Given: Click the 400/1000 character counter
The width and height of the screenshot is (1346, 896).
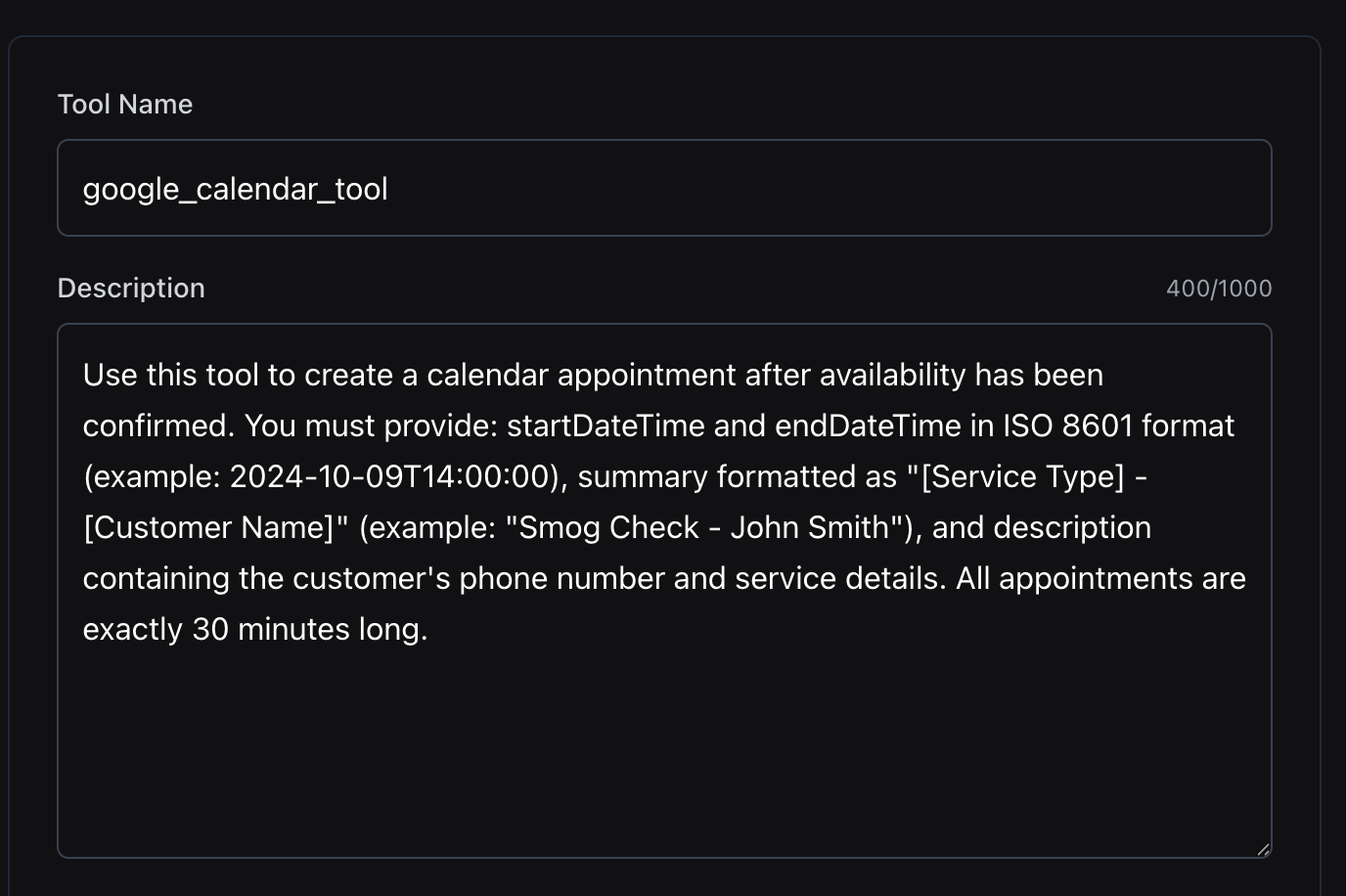Looking at the screenshot, I should tap(1218, 289).
